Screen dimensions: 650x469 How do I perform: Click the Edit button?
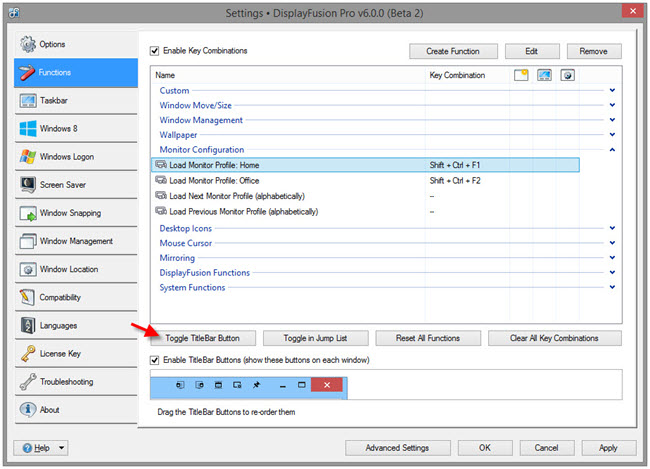click(x=532, y=51)
